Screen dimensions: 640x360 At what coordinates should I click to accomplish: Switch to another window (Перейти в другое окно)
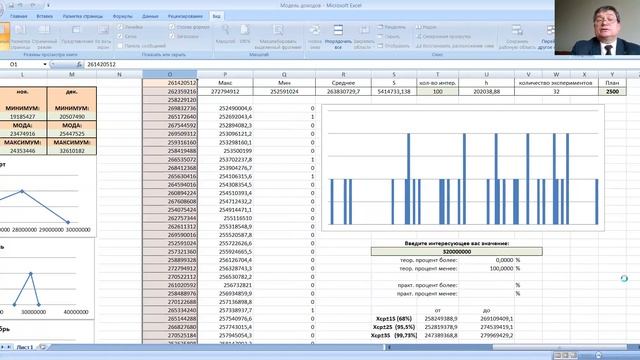coord(546,37)
